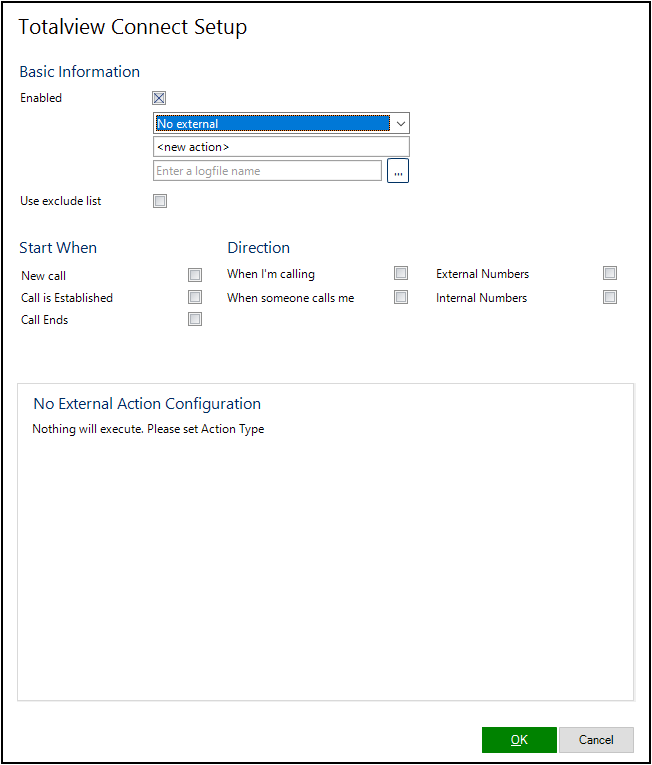Uncheck the Enabled checkbox
Image resolution: width=652 pixels, height=765 pixels.
coord(159,98)
